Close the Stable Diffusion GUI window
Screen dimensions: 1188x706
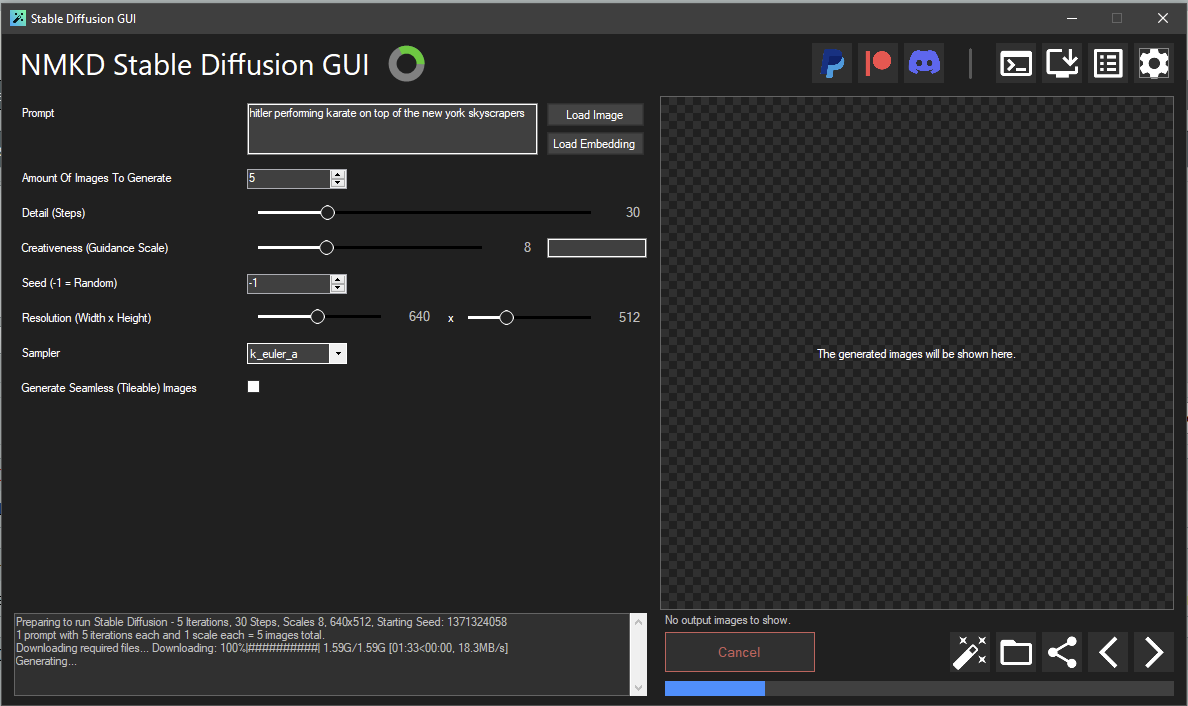tap(1163, 18)
